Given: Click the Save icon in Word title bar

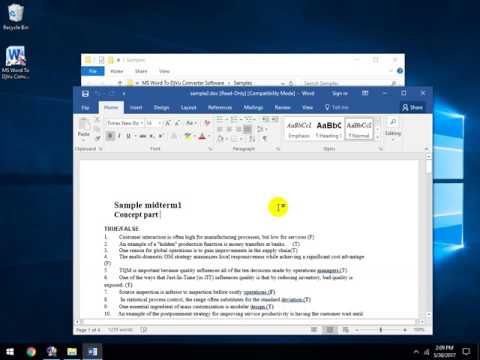Looking at the screenshot, I should tap(85, 94).
